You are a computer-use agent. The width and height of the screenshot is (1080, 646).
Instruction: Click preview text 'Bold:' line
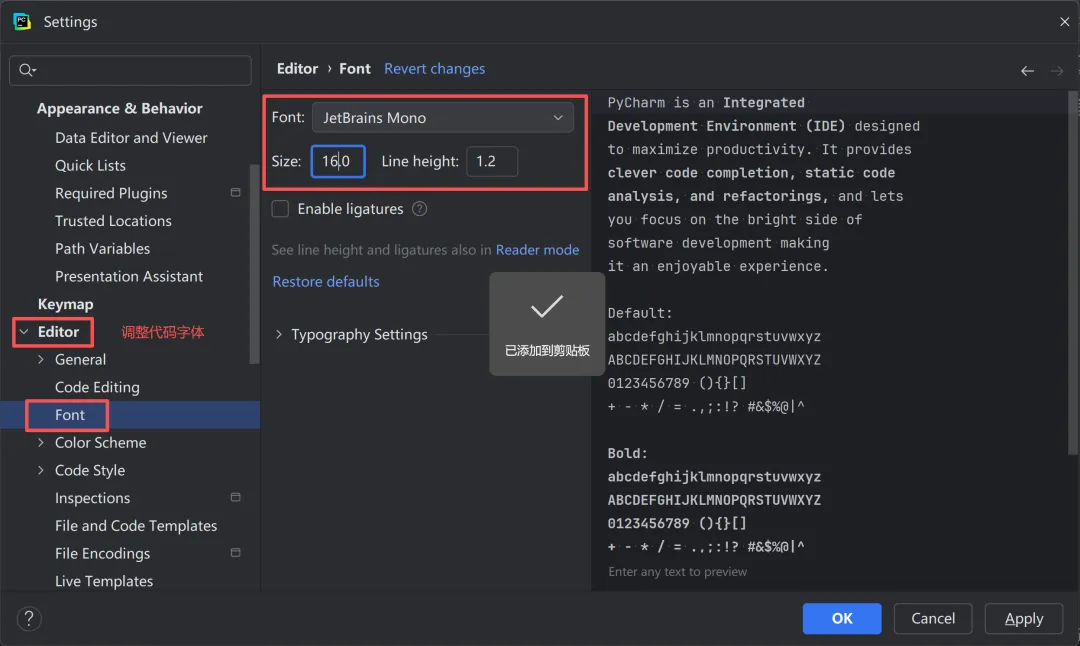coord(627,453)
